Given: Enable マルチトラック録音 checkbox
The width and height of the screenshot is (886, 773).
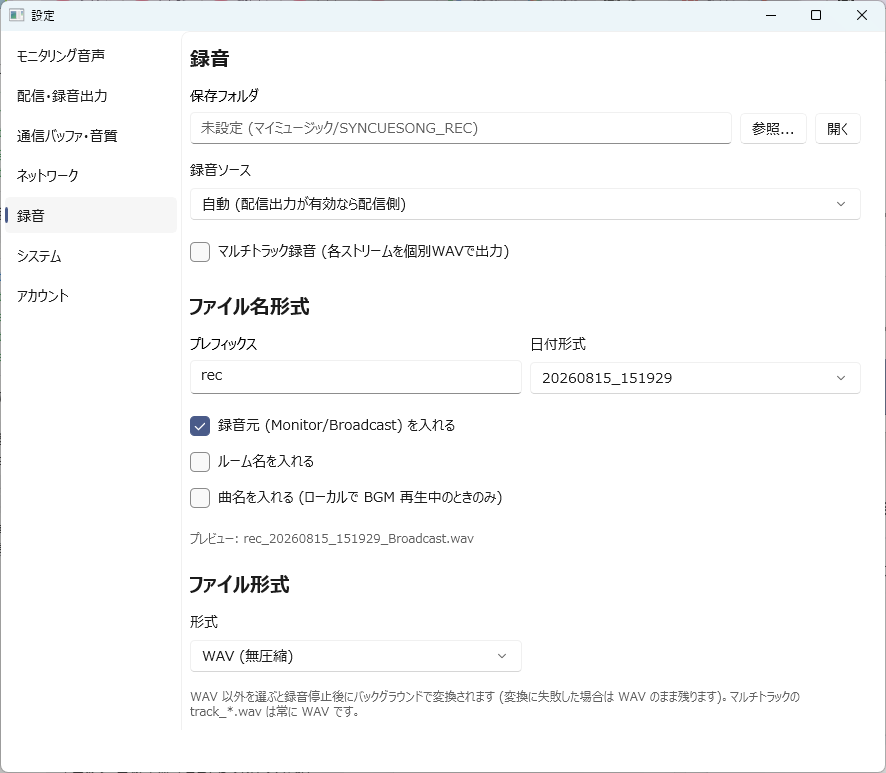Looking at the screenshot, I should point(200,251).
